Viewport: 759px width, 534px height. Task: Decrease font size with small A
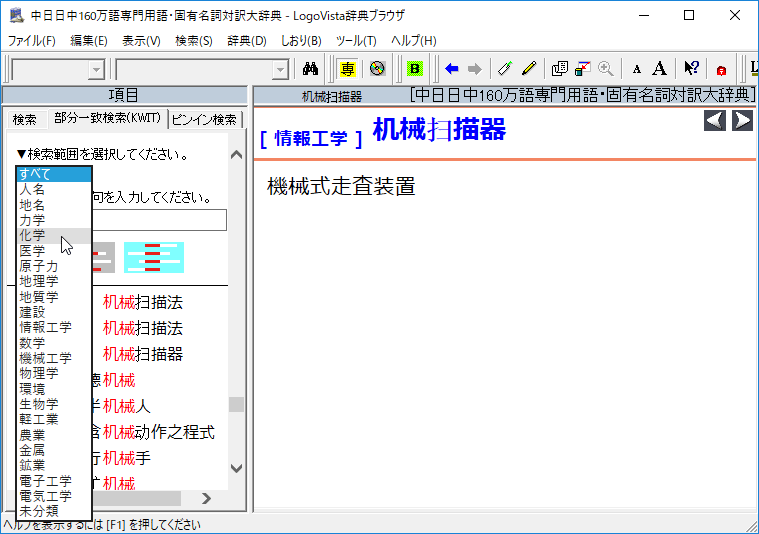click(x=637, y=70)
